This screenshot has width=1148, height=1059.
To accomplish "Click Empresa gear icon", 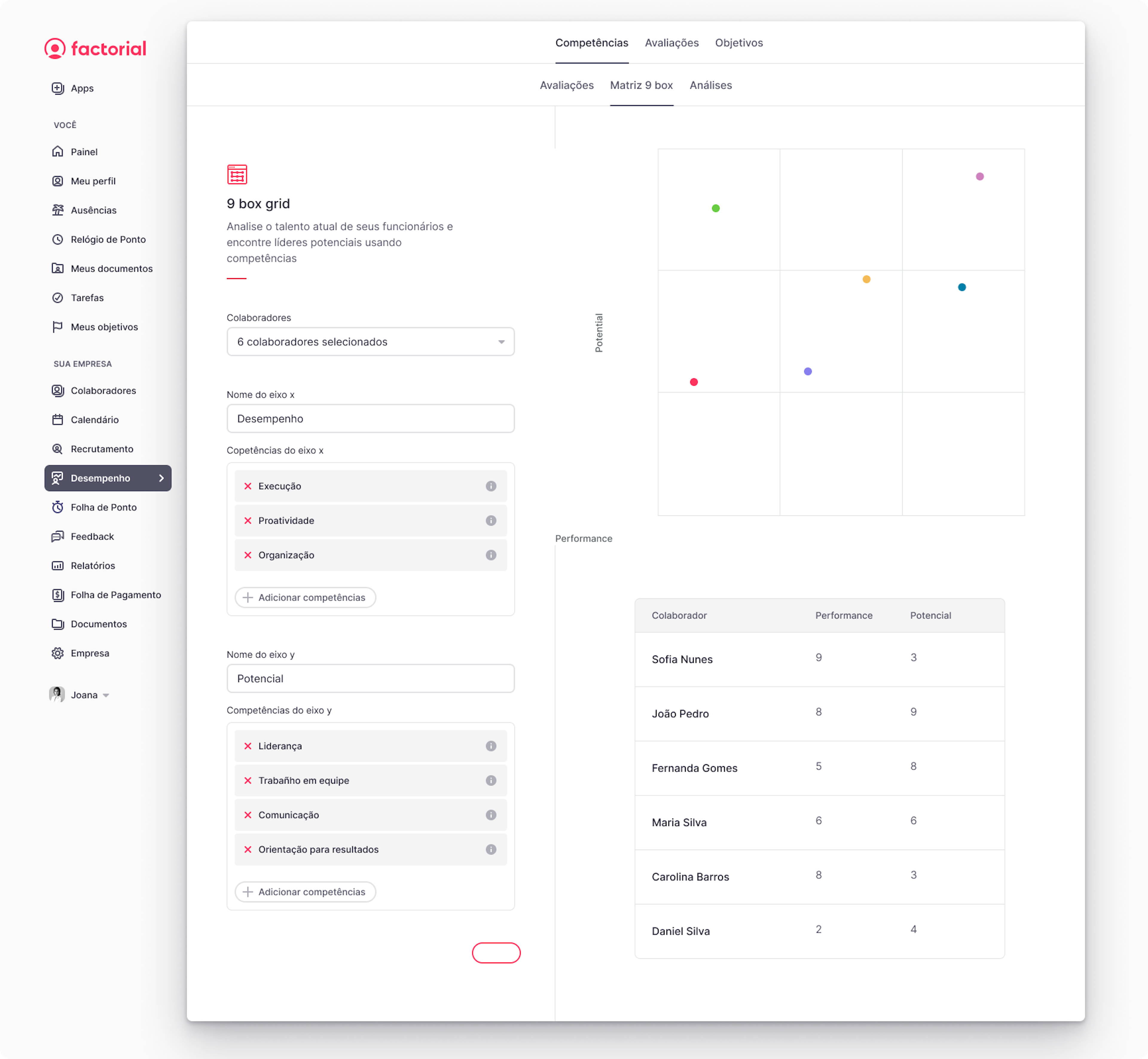I will tap(58, 654).
